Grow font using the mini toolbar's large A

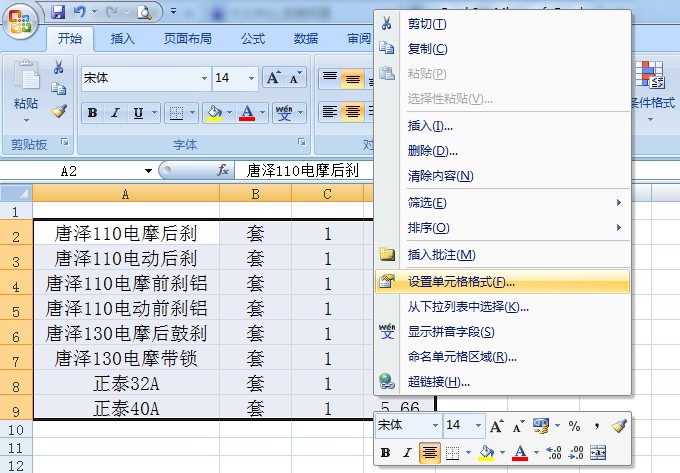497,426
